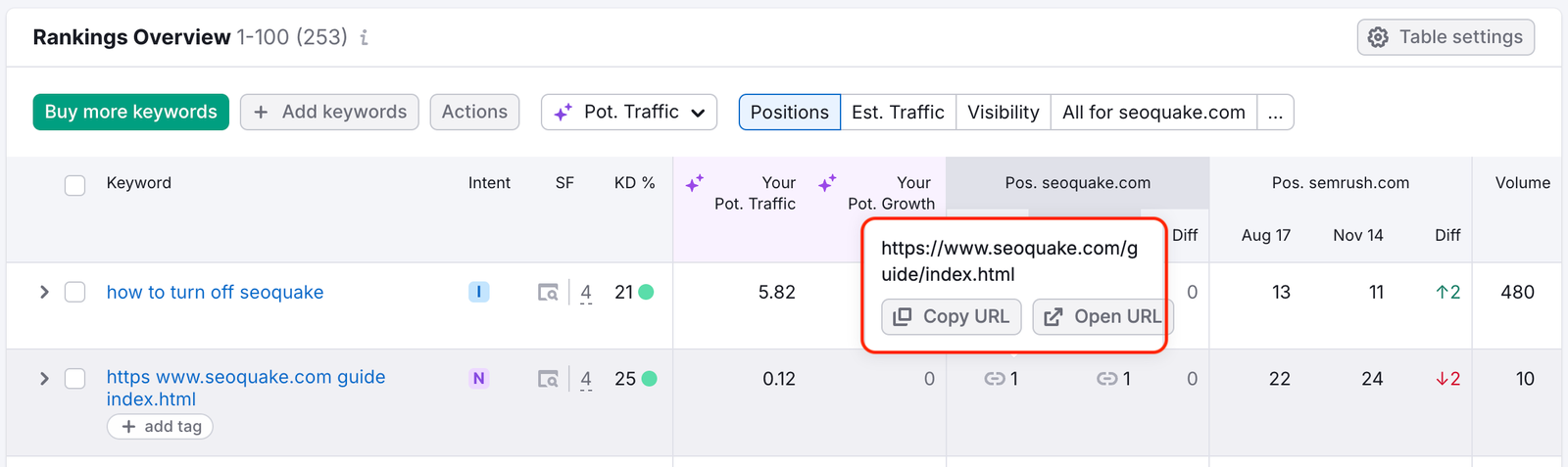Click Copy URL in the tooltip
This screenshot has height=467, width=1568.
[x=952, y=316]
